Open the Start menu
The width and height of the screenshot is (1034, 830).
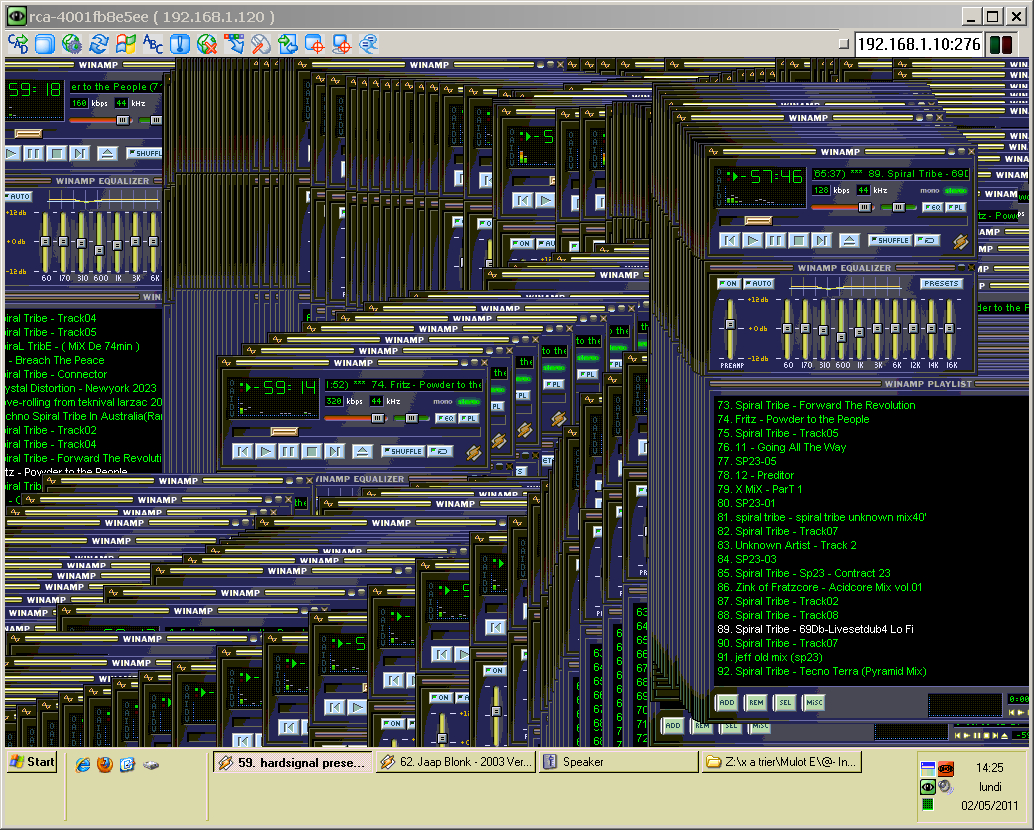32,762
